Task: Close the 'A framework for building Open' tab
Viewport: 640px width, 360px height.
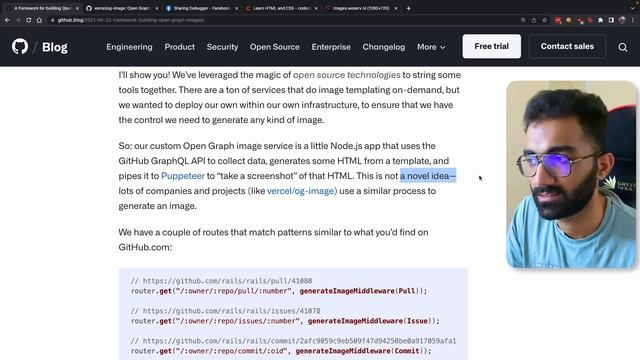Action: tap(77, 8)
